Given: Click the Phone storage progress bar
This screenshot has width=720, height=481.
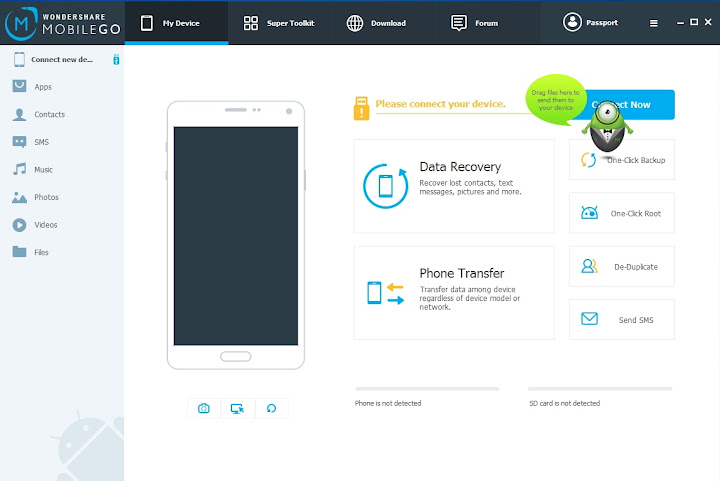Looking at the screenshot, I should (x=427, y=389).
